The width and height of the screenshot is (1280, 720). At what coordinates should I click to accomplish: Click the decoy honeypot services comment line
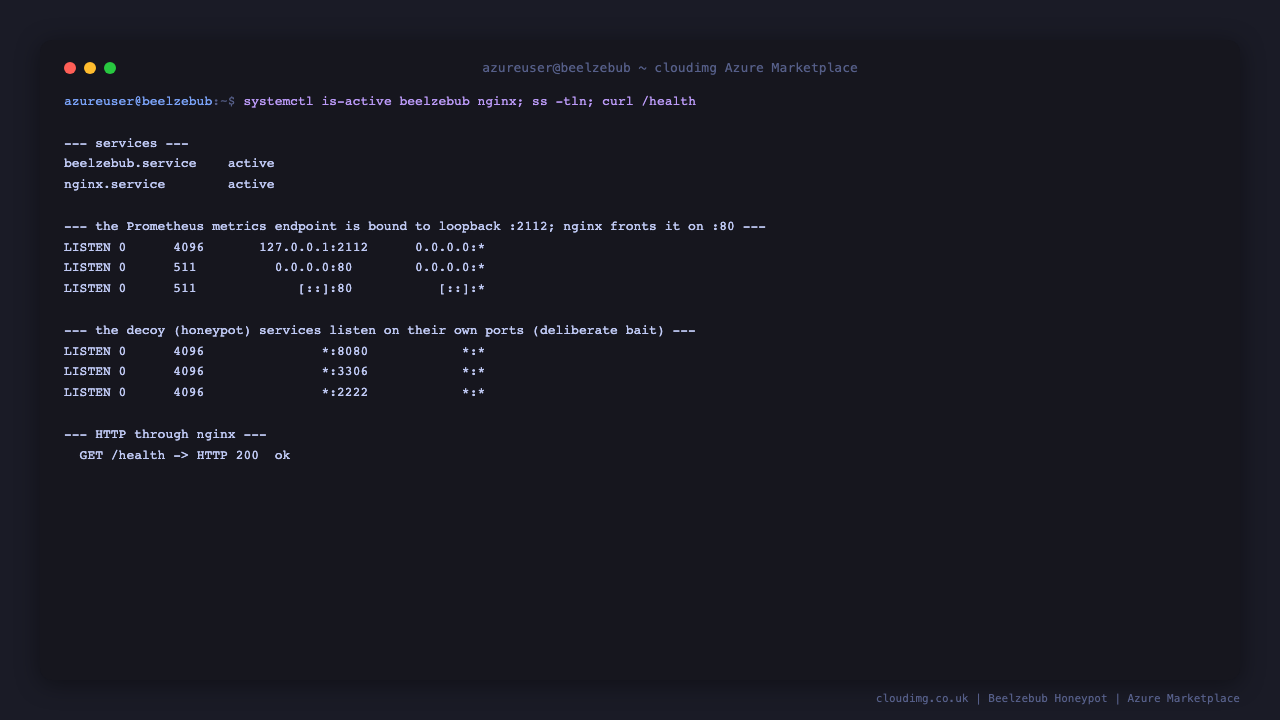coord(380,330)
